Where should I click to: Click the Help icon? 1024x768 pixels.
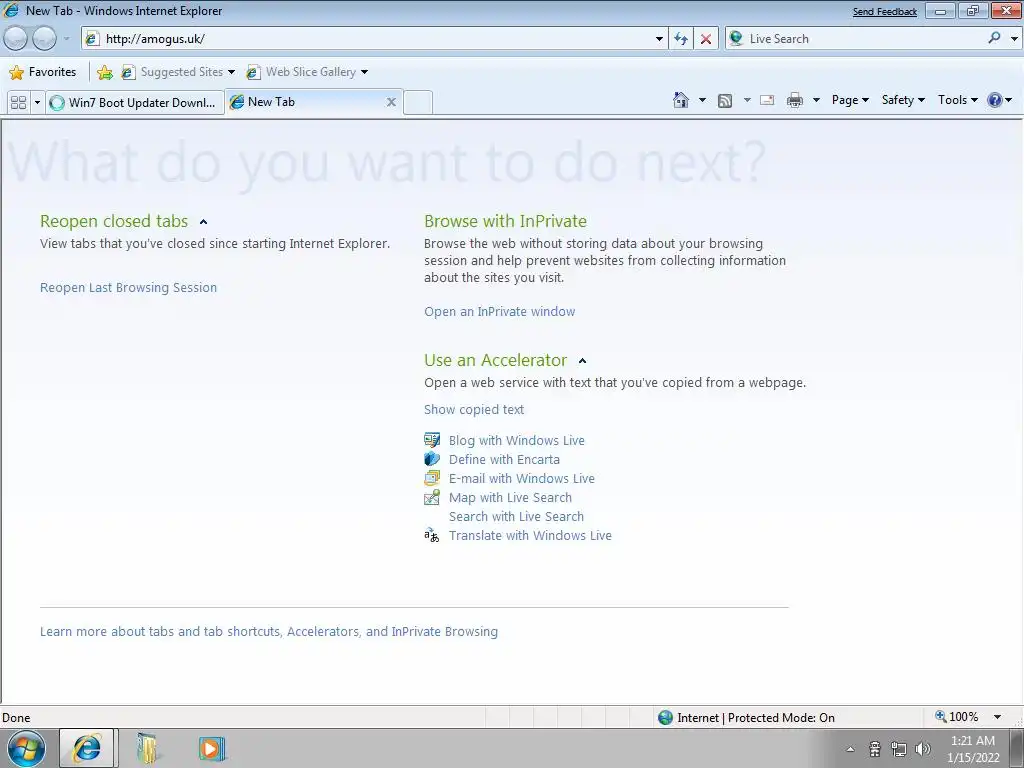pyautogui.click(x=995, y=100)
